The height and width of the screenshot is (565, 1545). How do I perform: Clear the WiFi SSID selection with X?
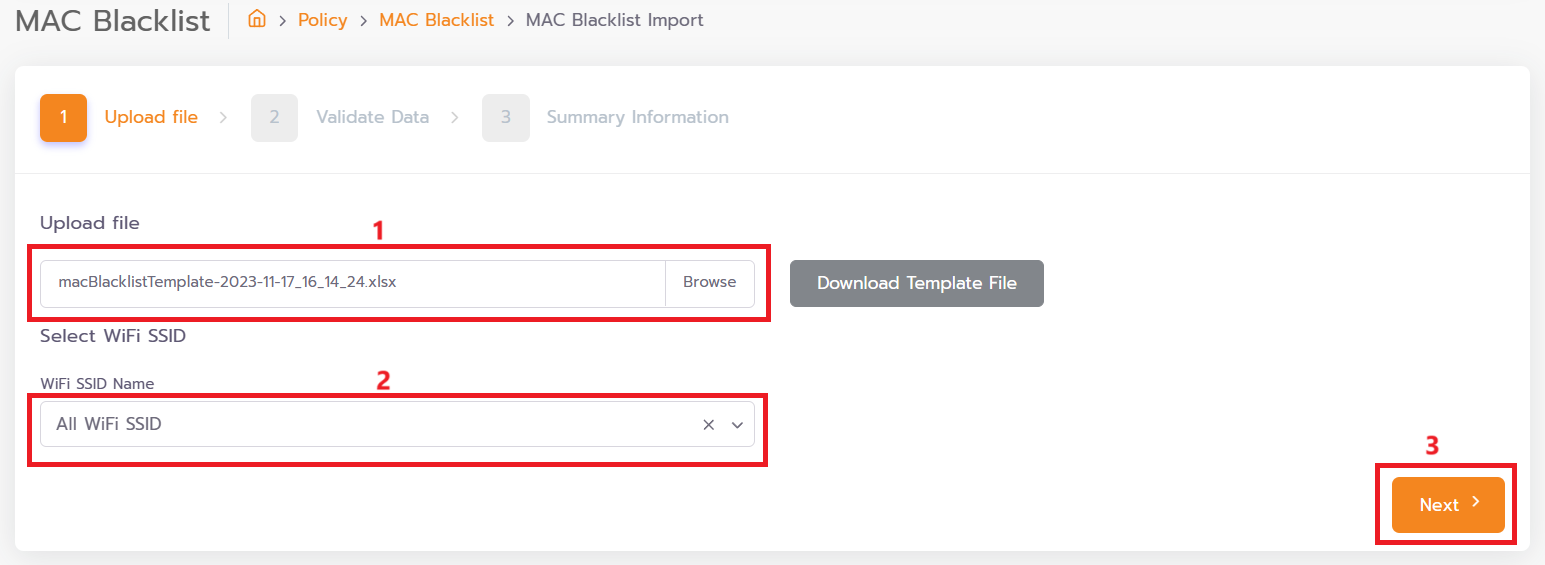708,425
